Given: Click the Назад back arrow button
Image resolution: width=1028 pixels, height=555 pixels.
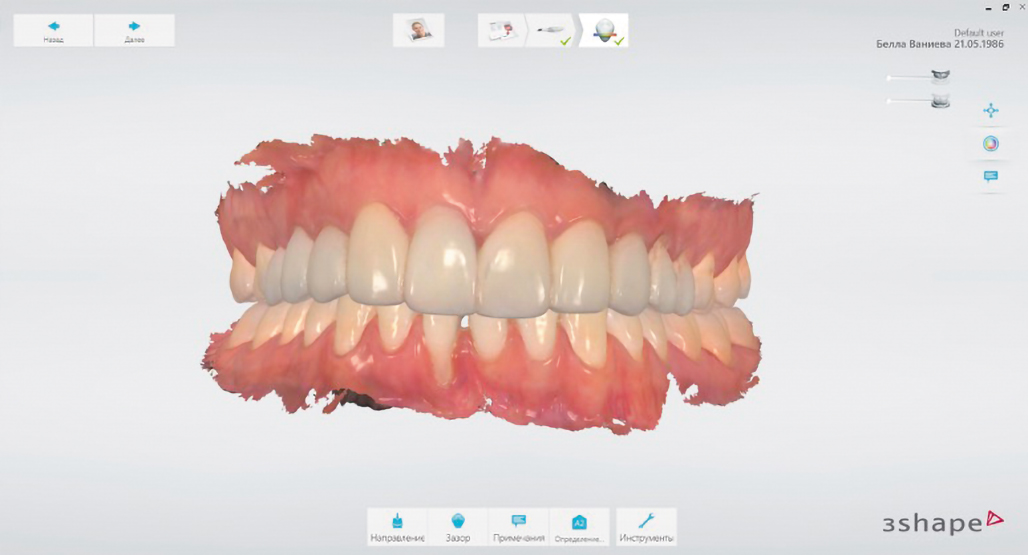Looking at the screenshot, I should pyautogui.click(x=53, y=30).
